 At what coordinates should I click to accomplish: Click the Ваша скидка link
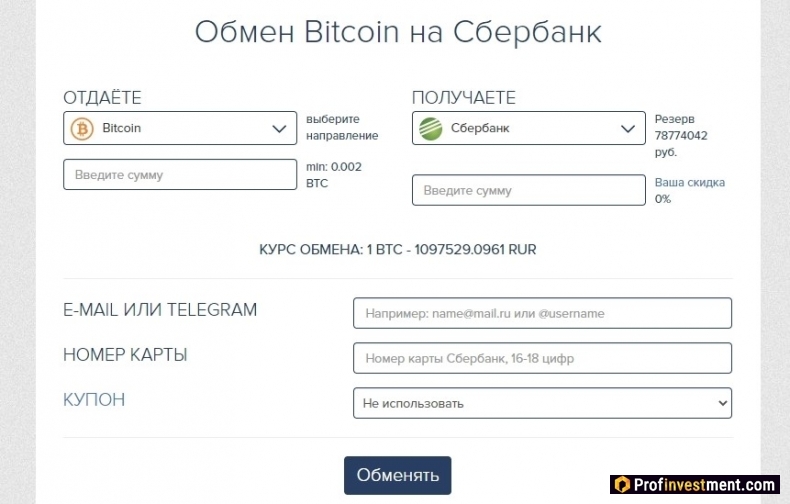tap(689, 182)
